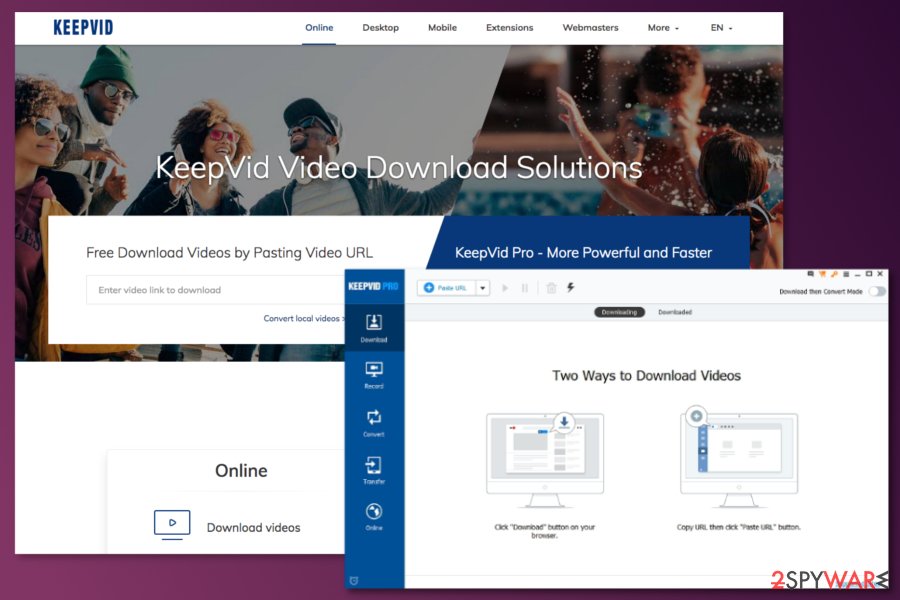Click the Paste URL method illustration
900x600 pixels.
tap(739, 457)
